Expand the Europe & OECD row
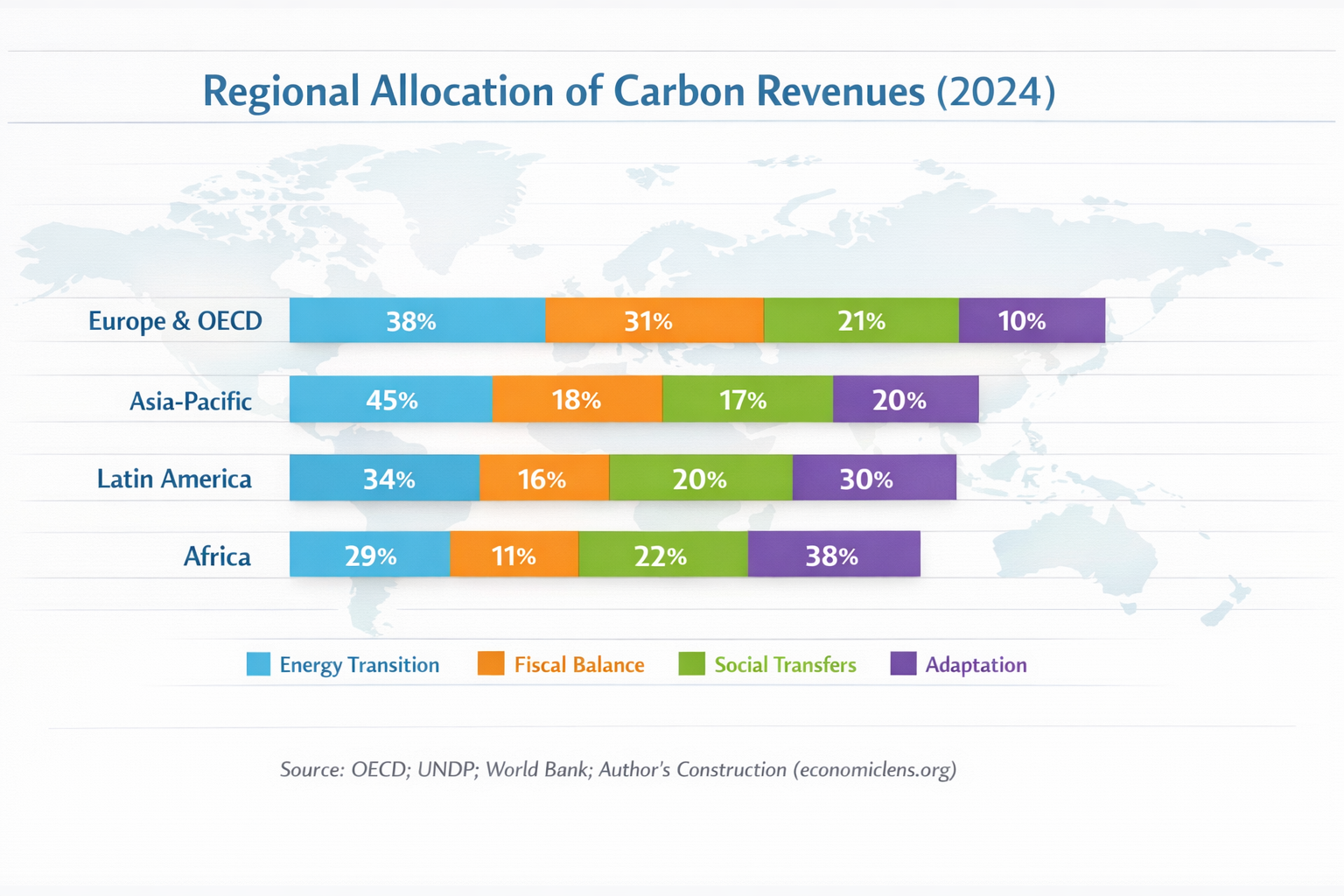The width and height of the screenshot is (1344, 896). pos(175,320)
